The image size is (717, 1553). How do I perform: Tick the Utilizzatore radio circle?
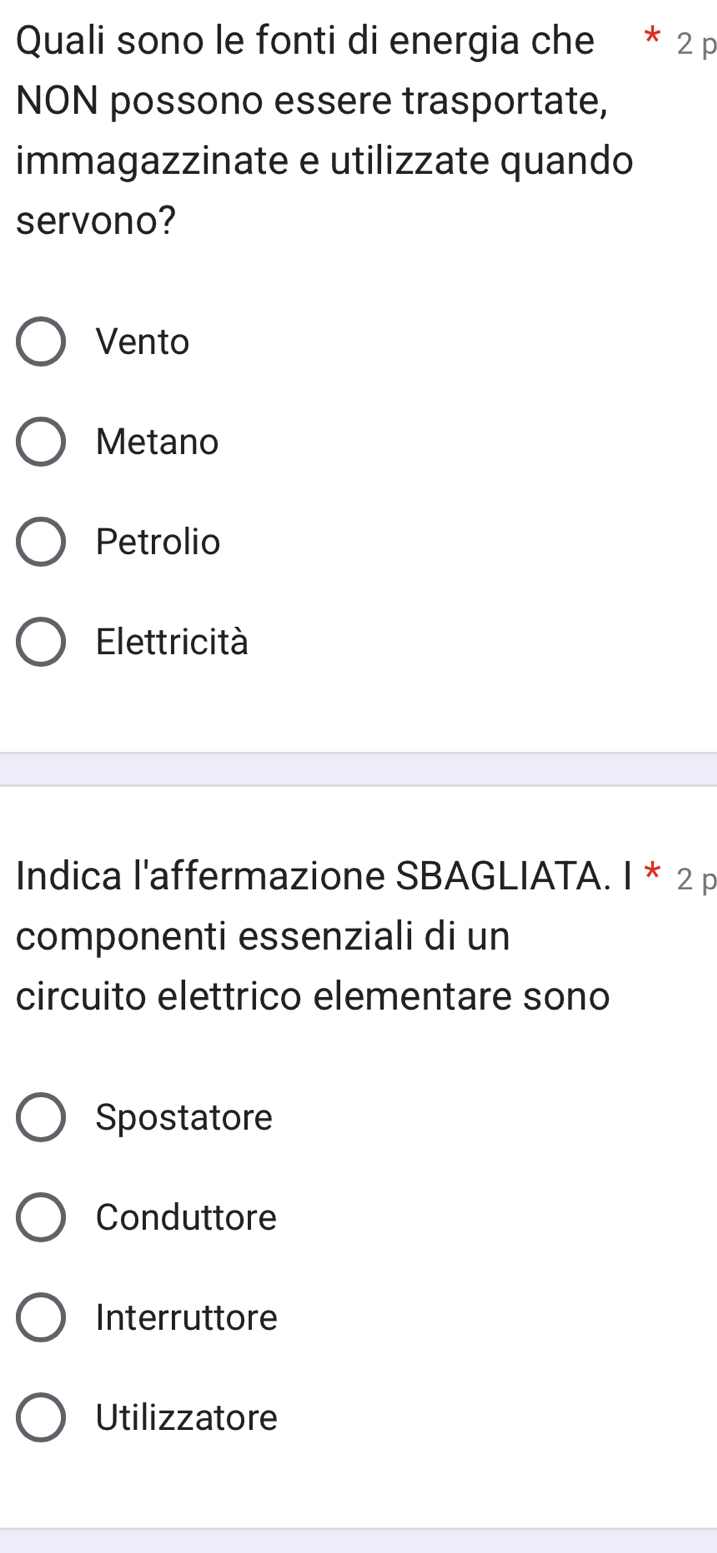tap(41, 1417)
